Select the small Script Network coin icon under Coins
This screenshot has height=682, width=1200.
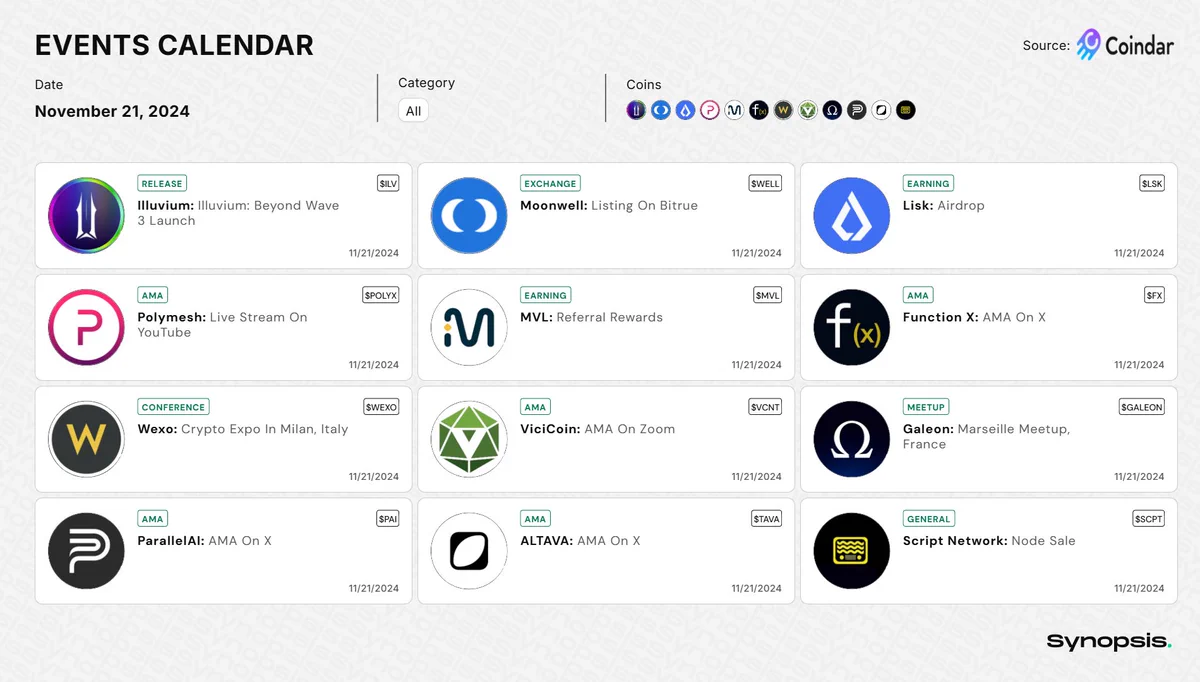[905, 110]
